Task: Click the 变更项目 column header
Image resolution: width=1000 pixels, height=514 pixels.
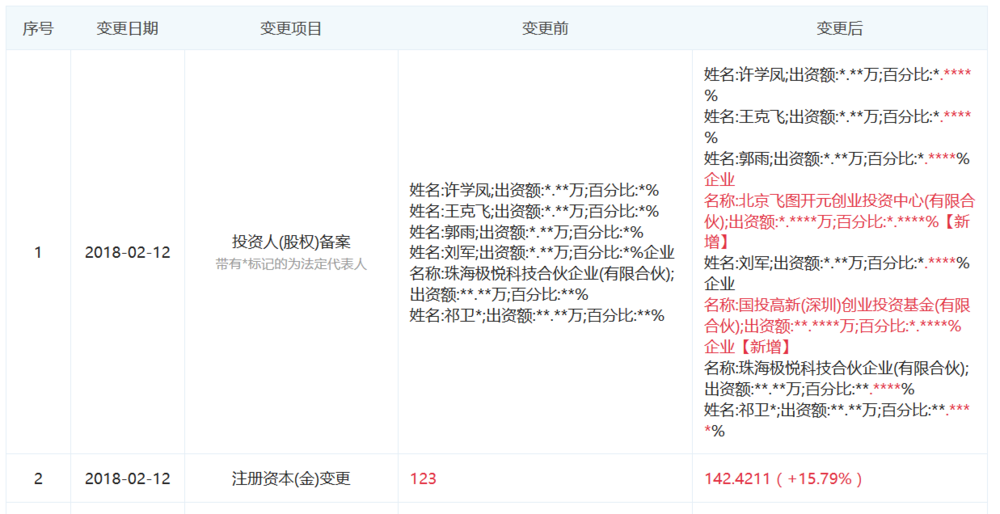Action: pos(291,29)
